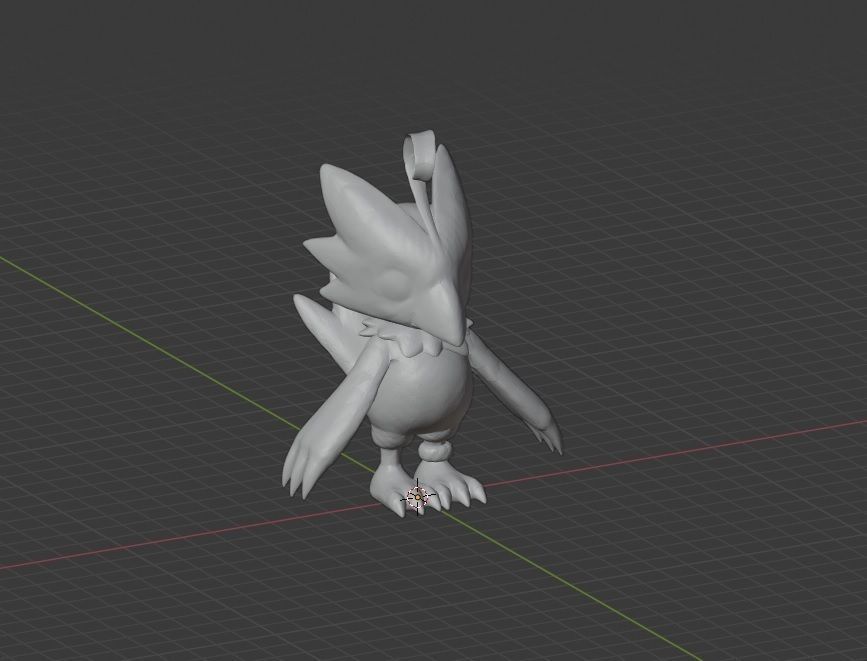This screenshot has width=867, height=661.
Task: Select the keychain loop atop the model
Action: click(420, 155)
